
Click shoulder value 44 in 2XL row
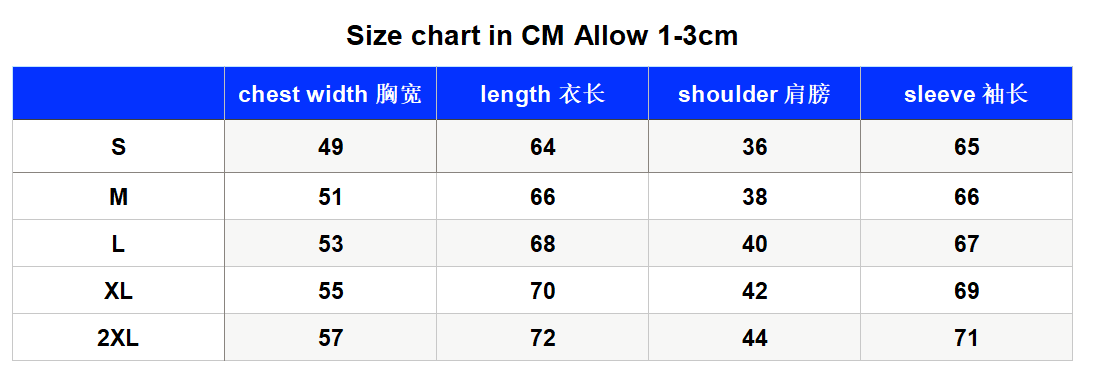pos(754,338)
